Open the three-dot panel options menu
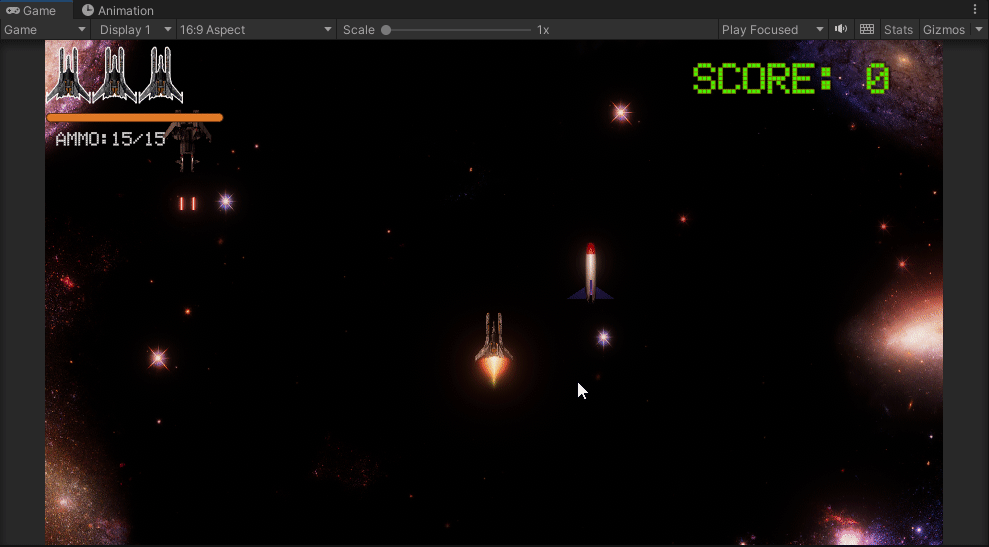Viewport: 989px width, 547px height. [975, 9]
